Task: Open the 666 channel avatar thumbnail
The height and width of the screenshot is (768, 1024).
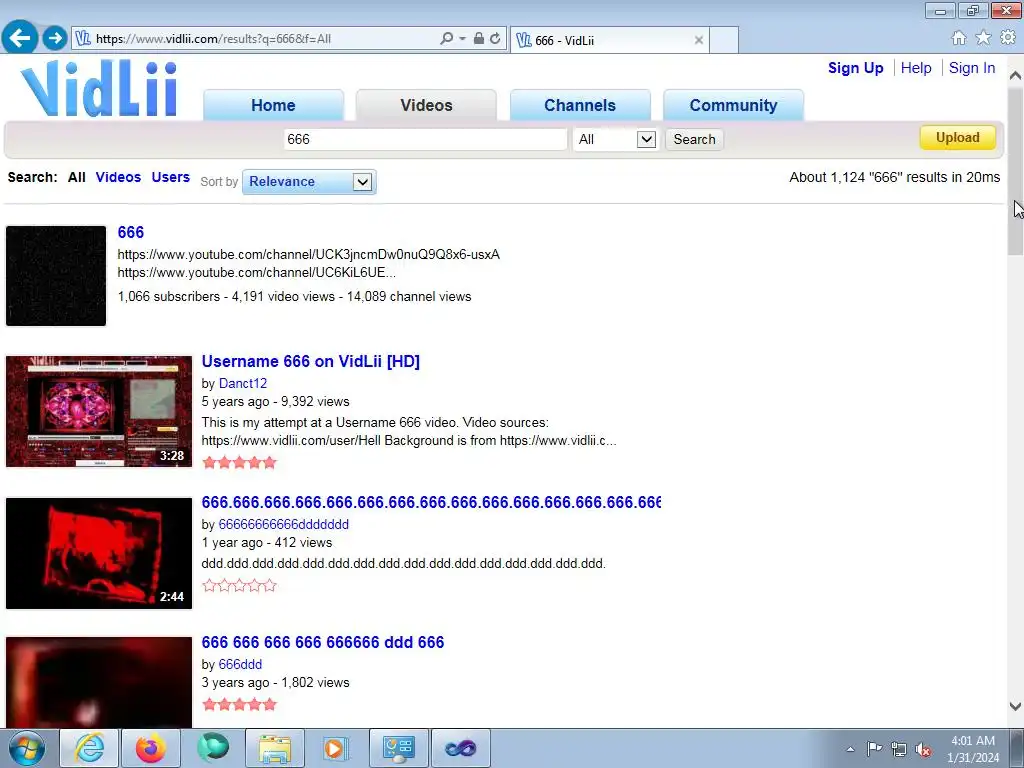Action: (56, 276)
